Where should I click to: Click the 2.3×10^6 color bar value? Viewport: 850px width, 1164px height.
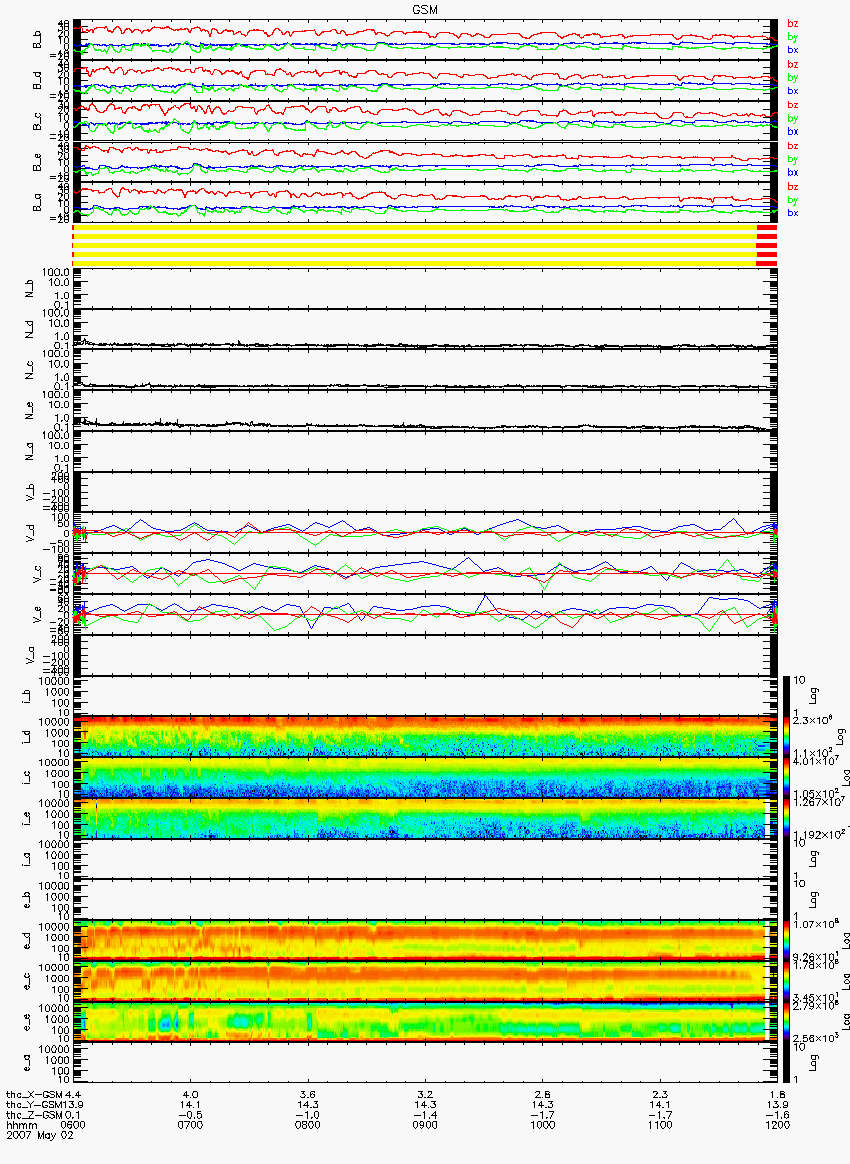[x=812, y=720]
